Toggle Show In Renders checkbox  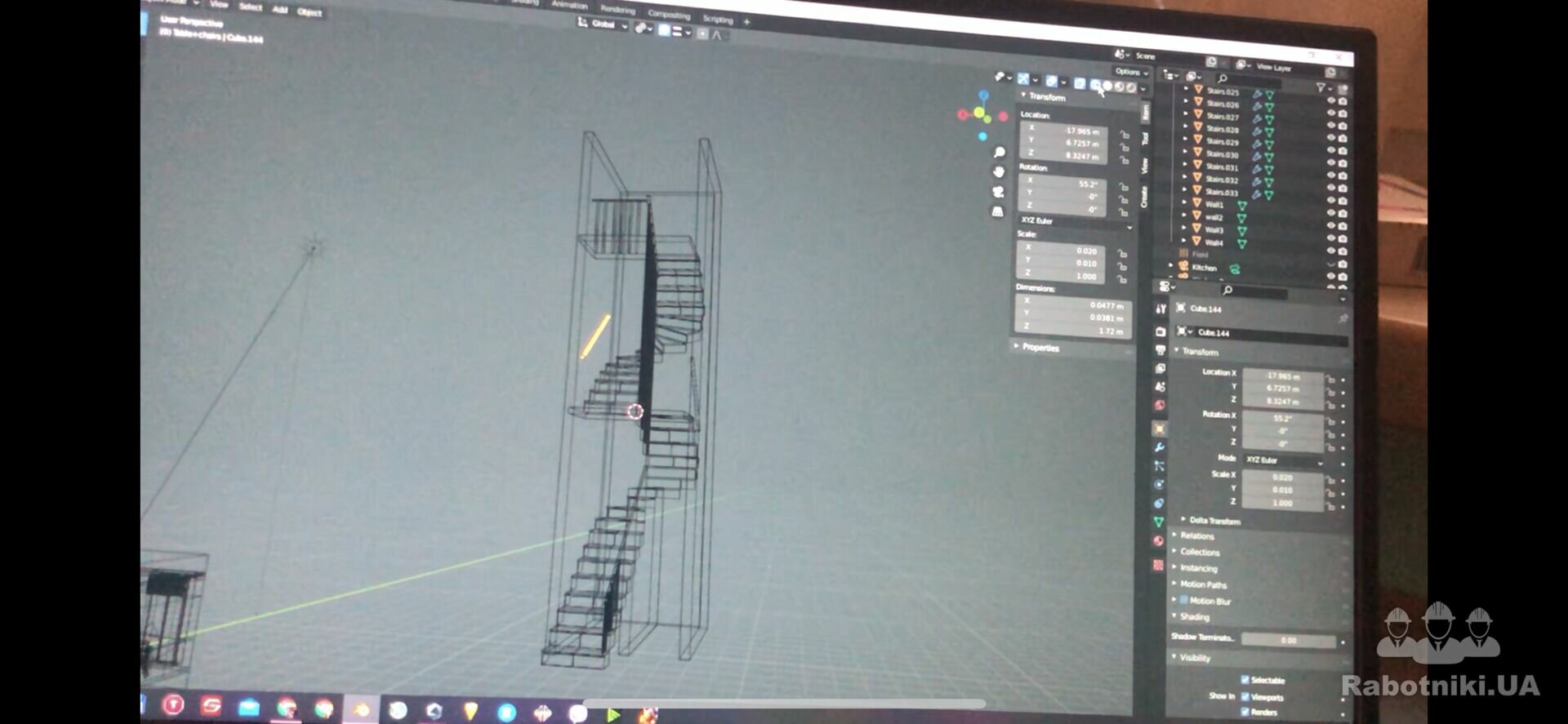point(1245,712)
